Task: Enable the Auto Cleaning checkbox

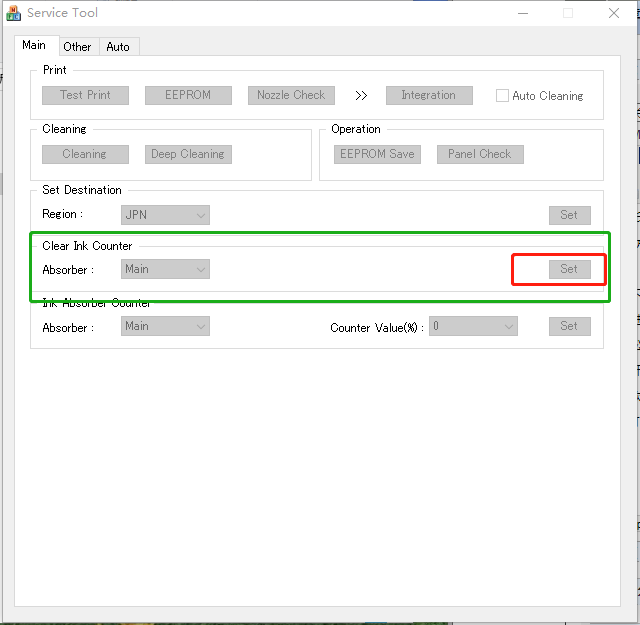Action: 502,96
